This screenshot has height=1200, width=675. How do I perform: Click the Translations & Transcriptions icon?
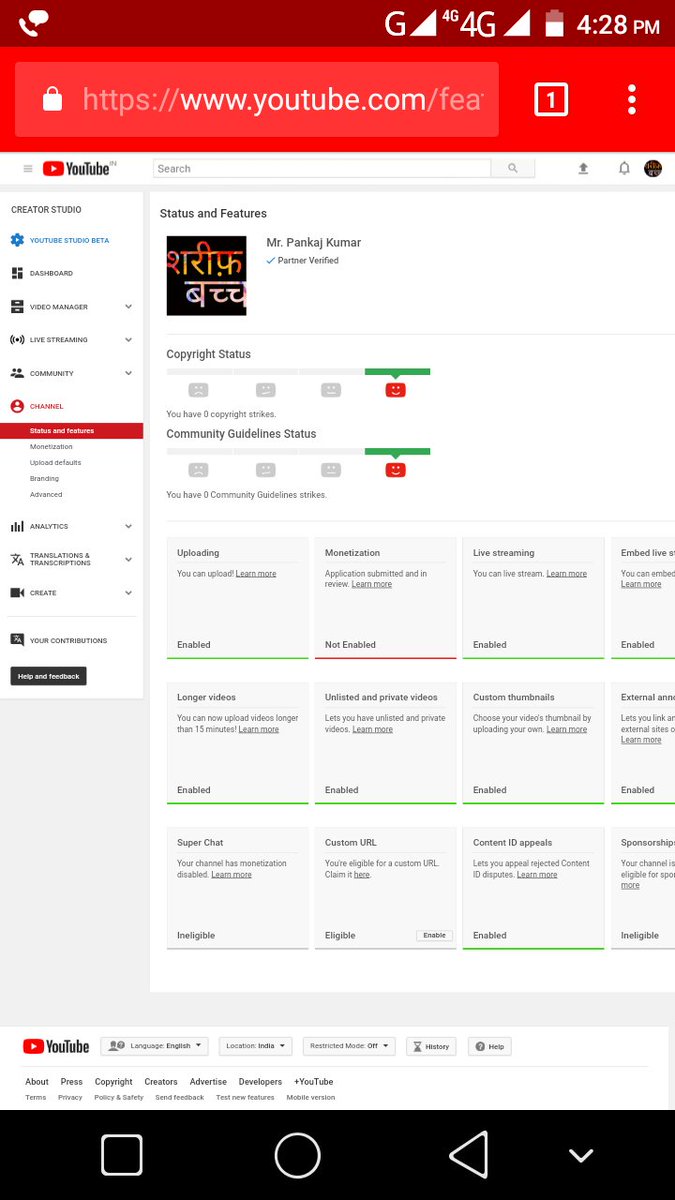[17, 559]
